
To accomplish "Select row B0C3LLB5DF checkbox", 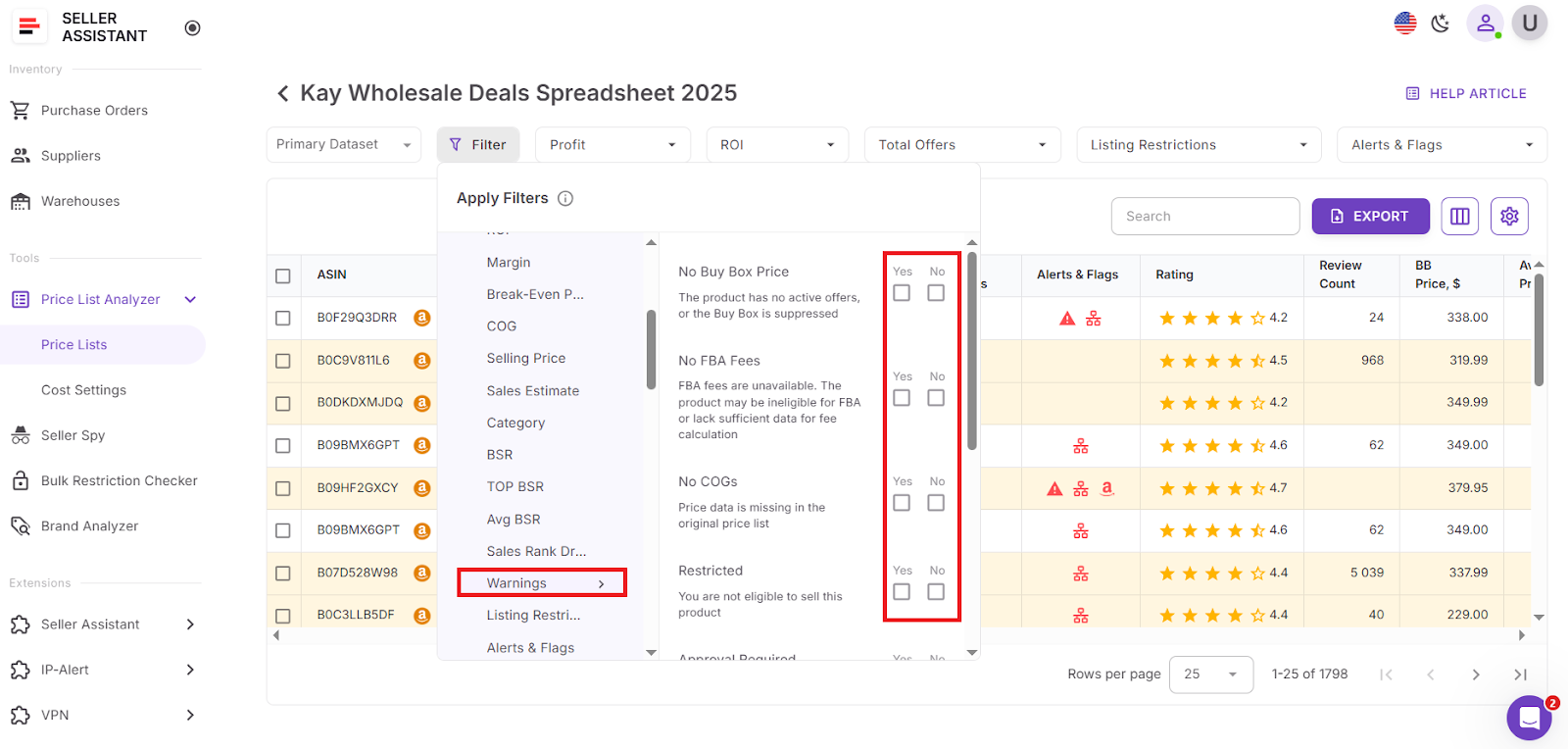I will 283,616.
